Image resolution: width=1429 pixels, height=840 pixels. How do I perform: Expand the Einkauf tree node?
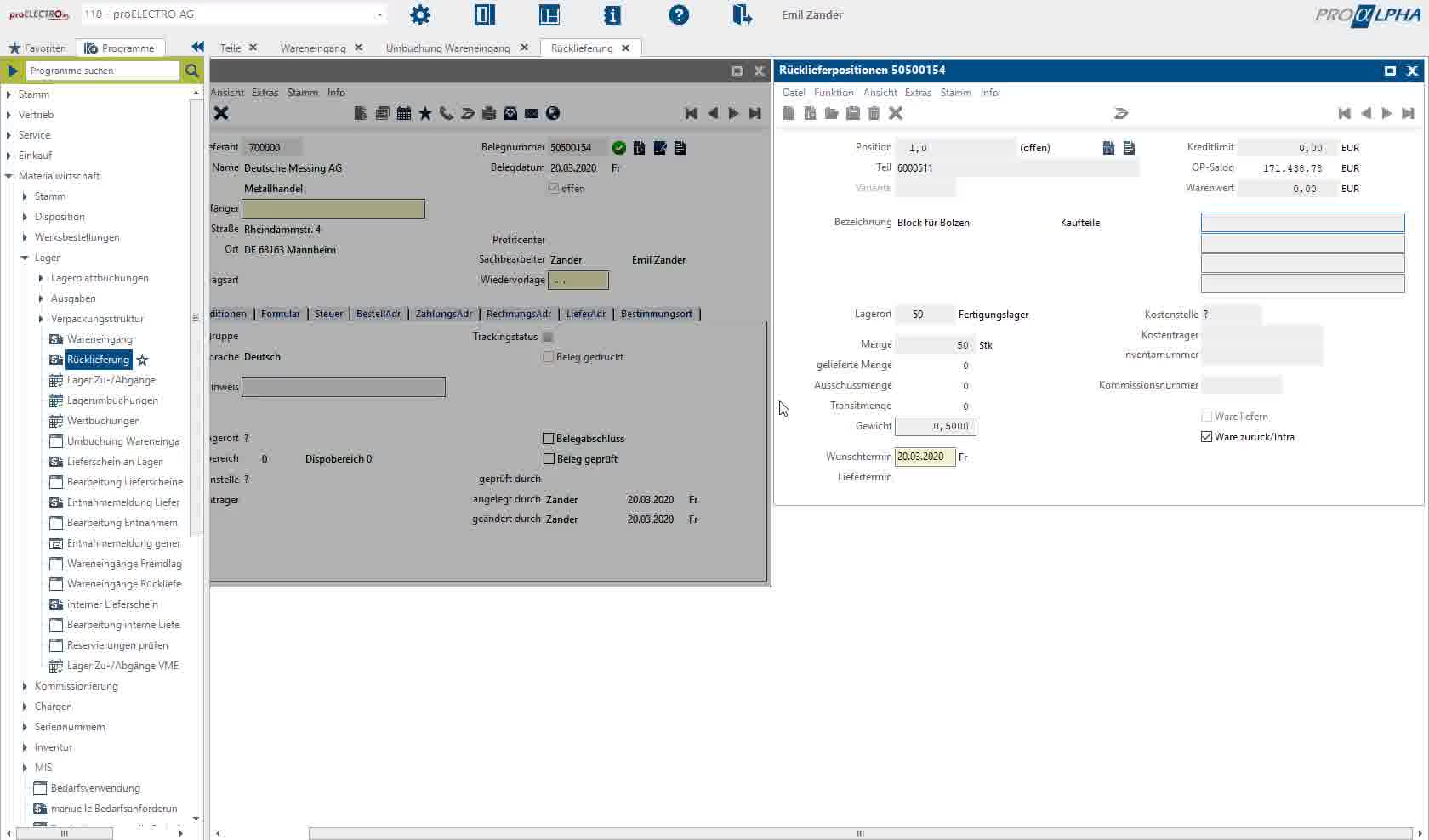tap(9, 156)
